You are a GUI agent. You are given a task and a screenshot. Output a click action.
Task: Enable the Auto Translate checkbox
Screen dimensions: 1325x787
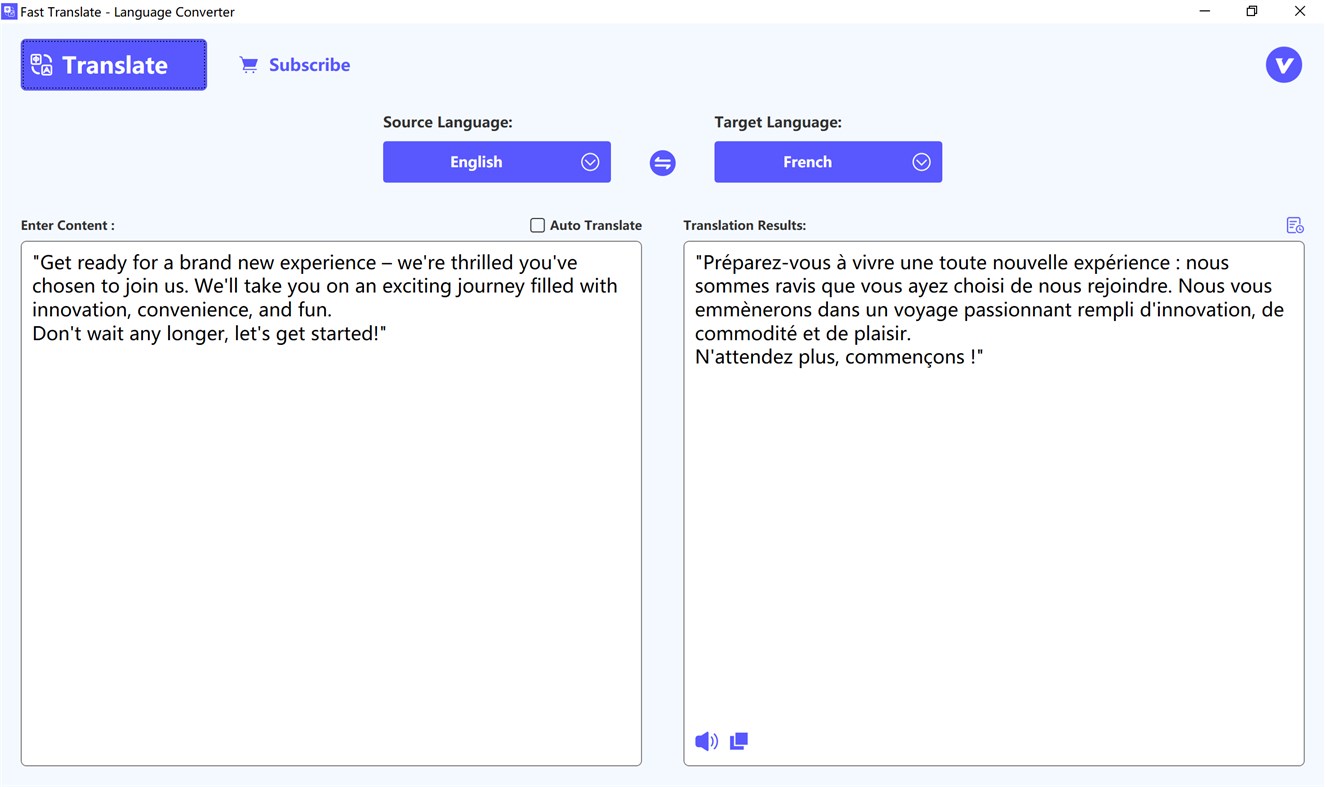click(x=537, y=225)
